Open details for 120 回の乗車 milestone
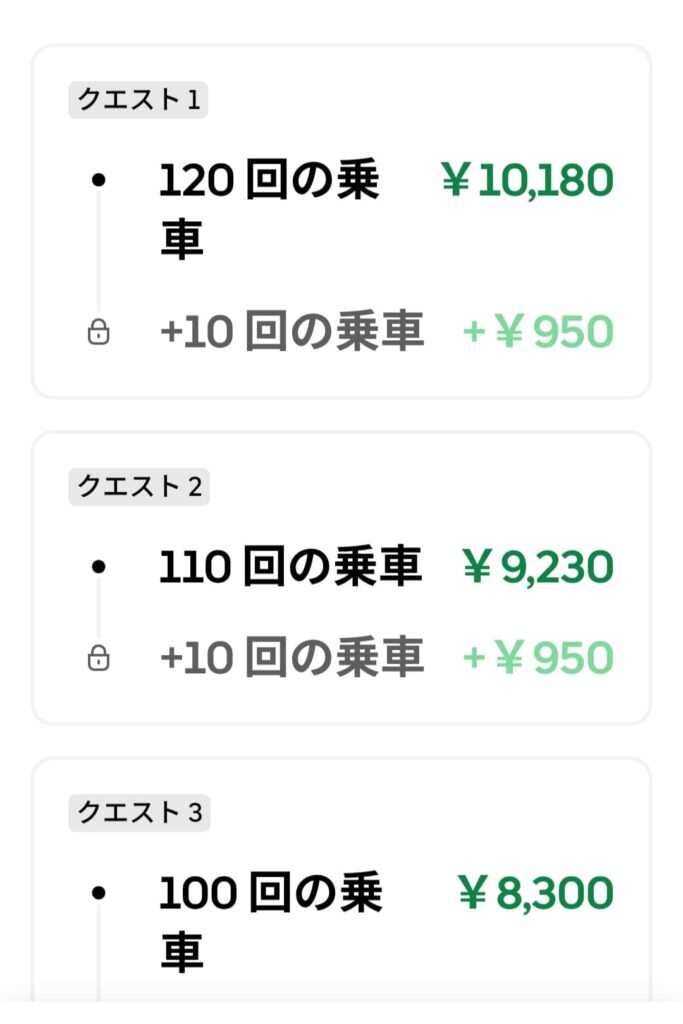The image size is (683, 1024). (x=270, y=205)
